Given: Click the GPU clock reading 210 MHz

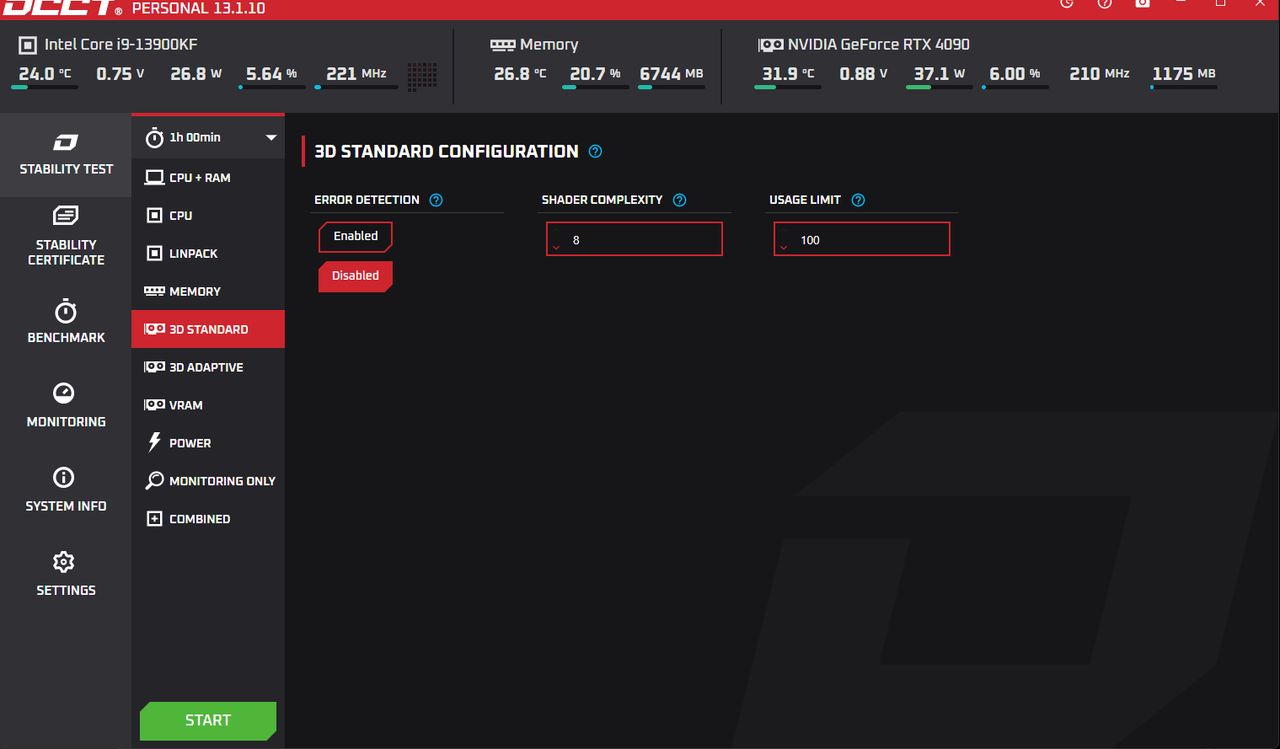Looking at the screenshot, I should pos(1099,74).
